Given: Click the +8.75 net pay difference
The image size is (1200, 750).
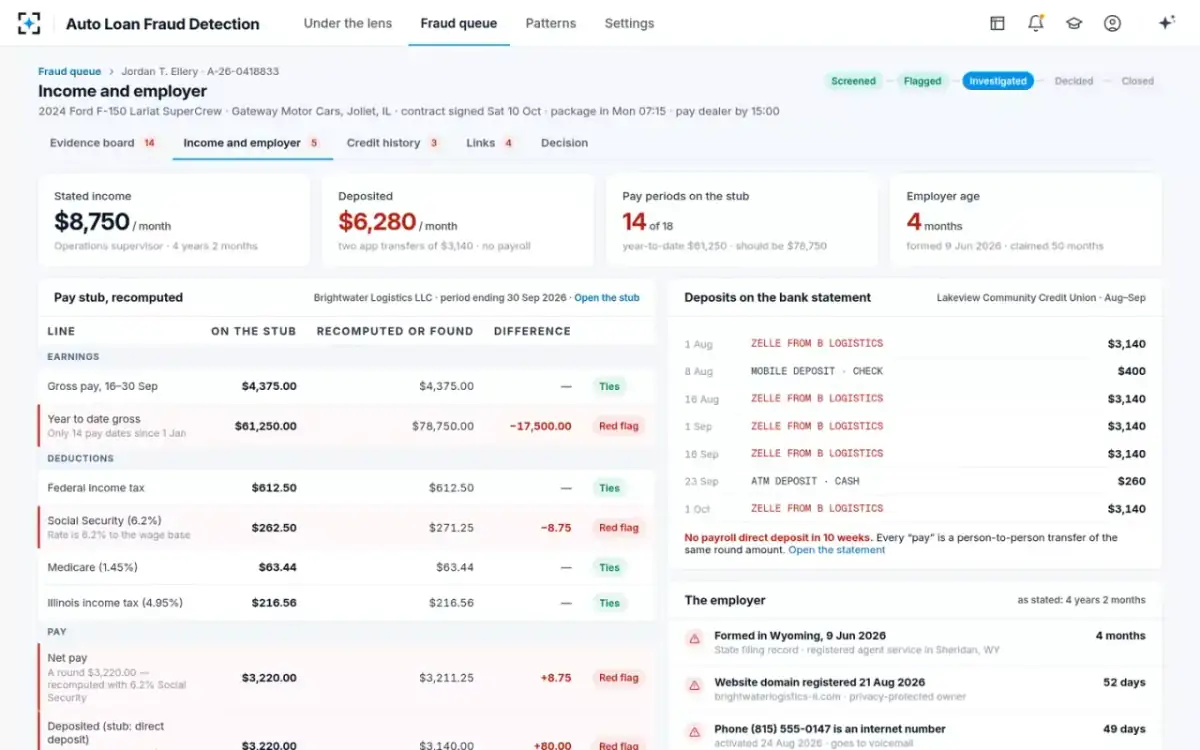Looking at the screenshot, I should [x=556, y=678].
